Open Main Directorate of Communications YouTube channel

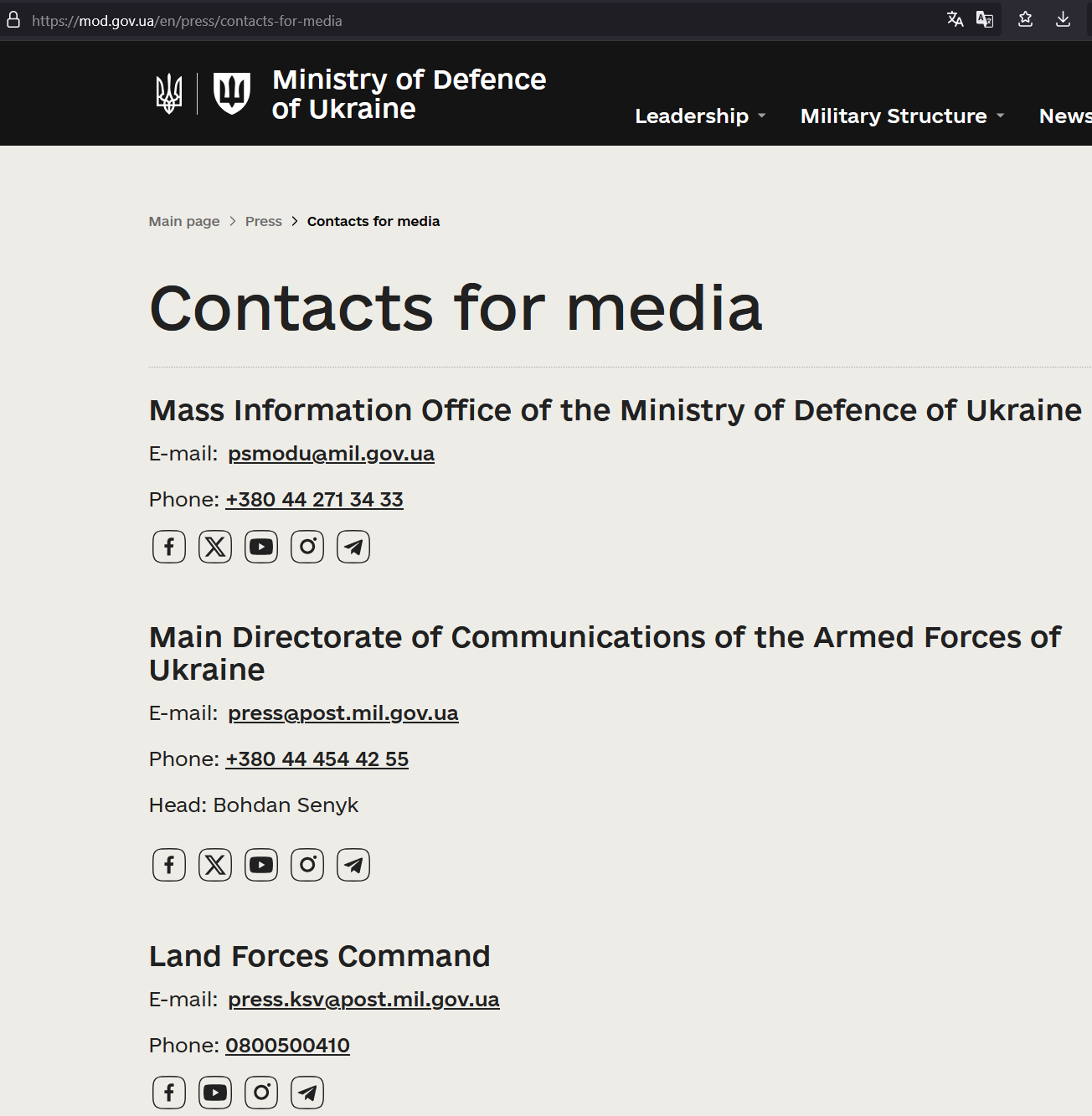tap(261, 865)
